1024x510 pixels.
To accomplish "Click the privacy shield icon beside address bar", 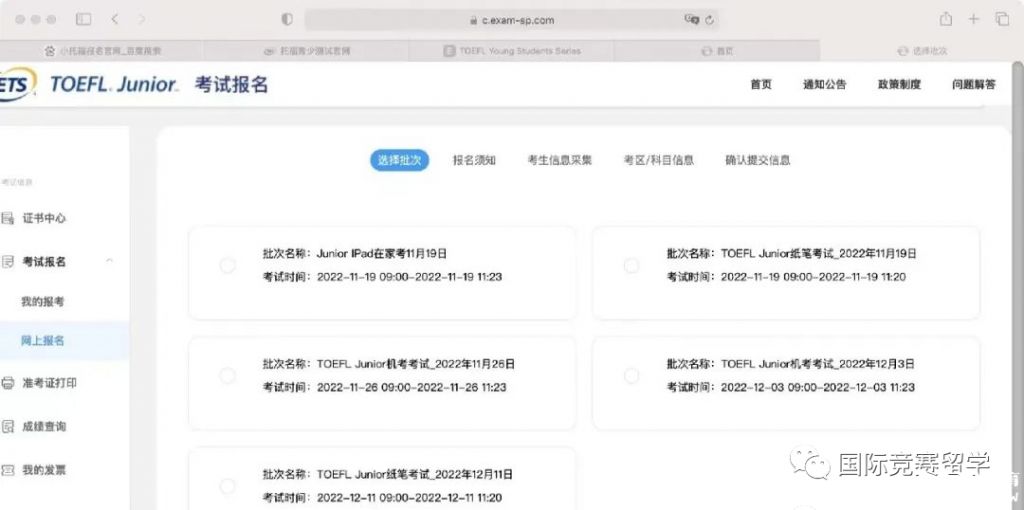I will click(x=287, y=20).
